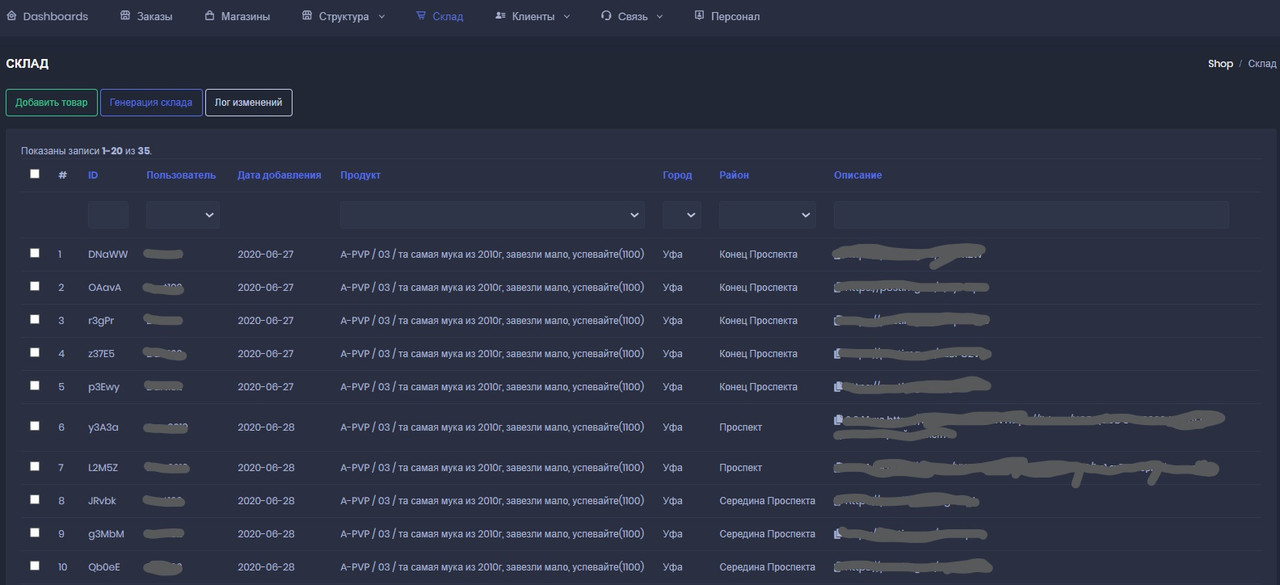Open the Район filter dropdown
This screenshot has width=1280, height=585.
click(x=767, y=215)
